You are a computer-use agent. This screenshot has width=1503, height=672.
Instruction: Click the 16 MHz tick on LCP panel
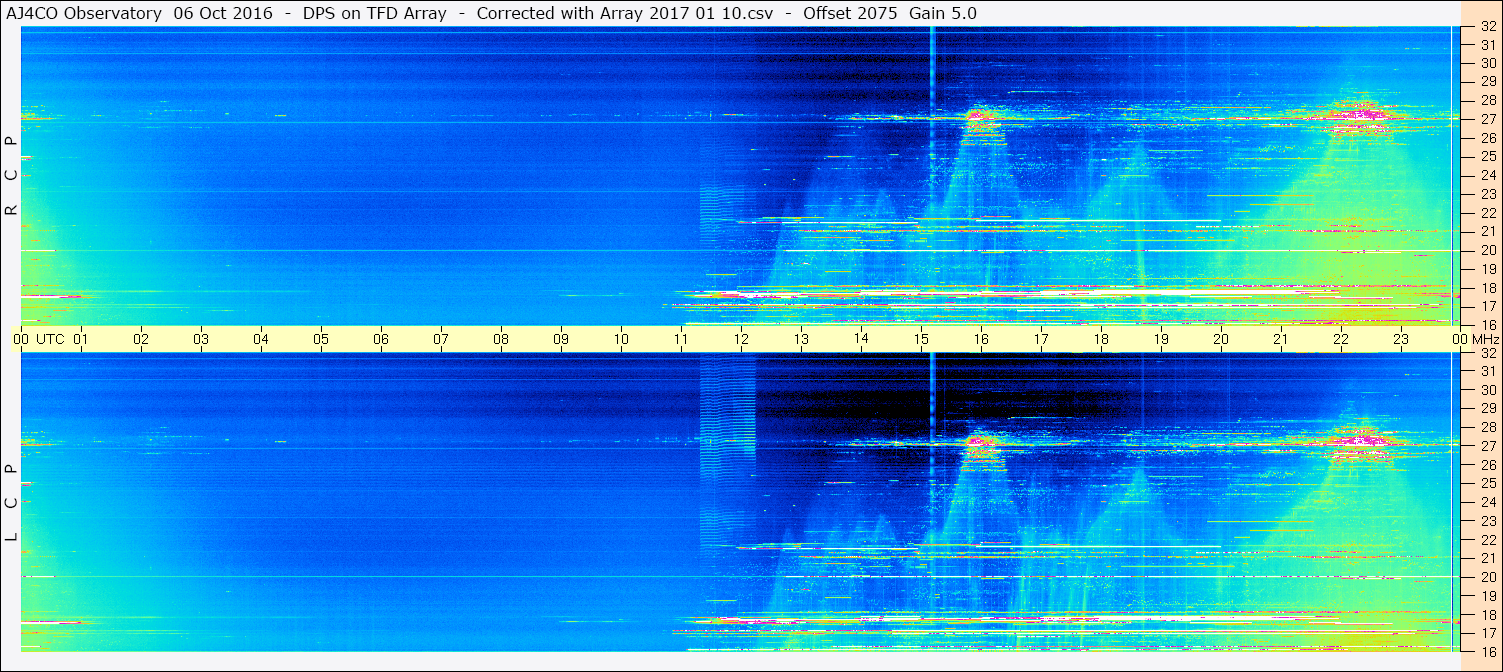click(x=1487, y=651)
